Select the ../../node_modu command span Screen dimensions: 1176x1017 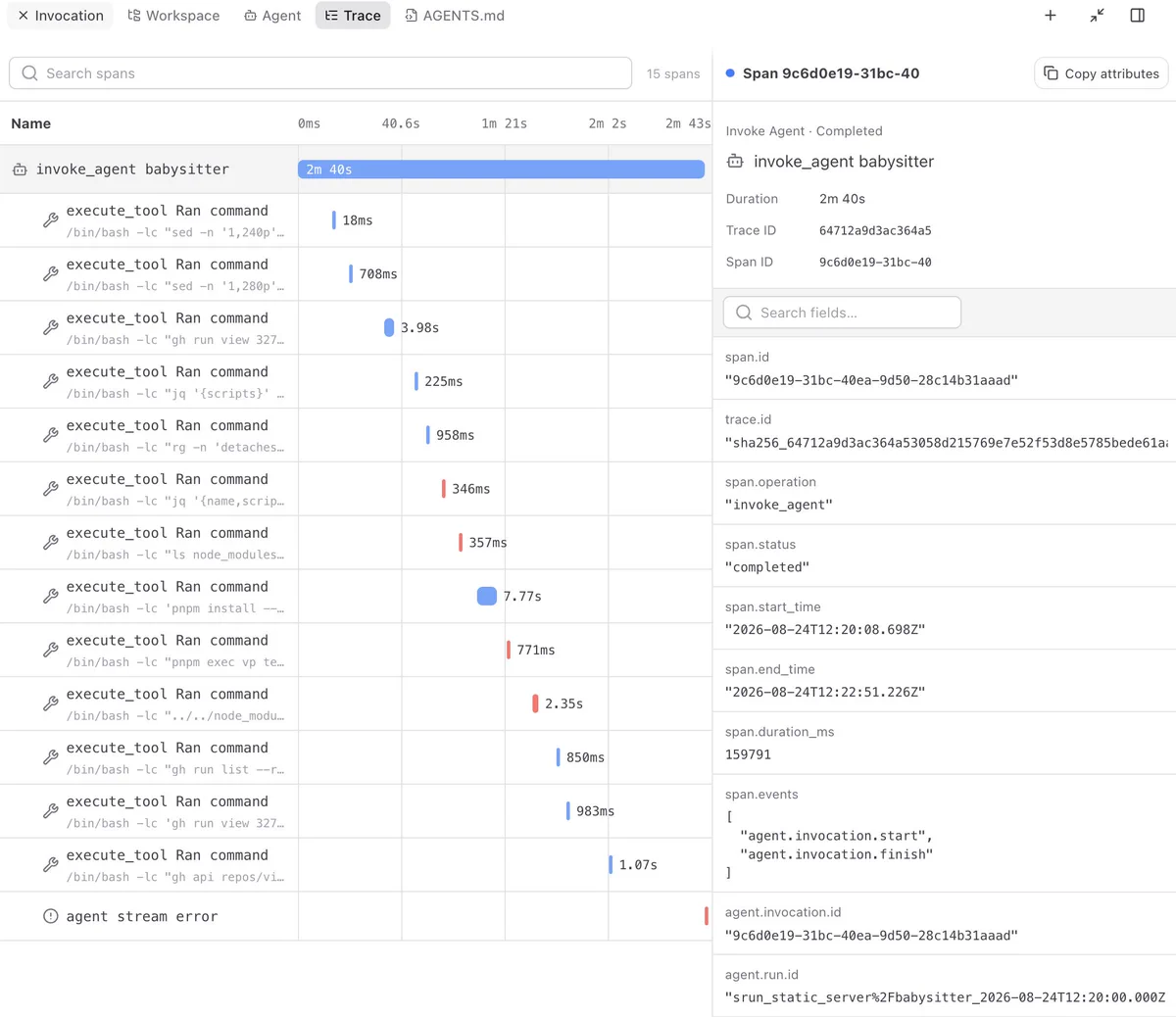point(356,704)
